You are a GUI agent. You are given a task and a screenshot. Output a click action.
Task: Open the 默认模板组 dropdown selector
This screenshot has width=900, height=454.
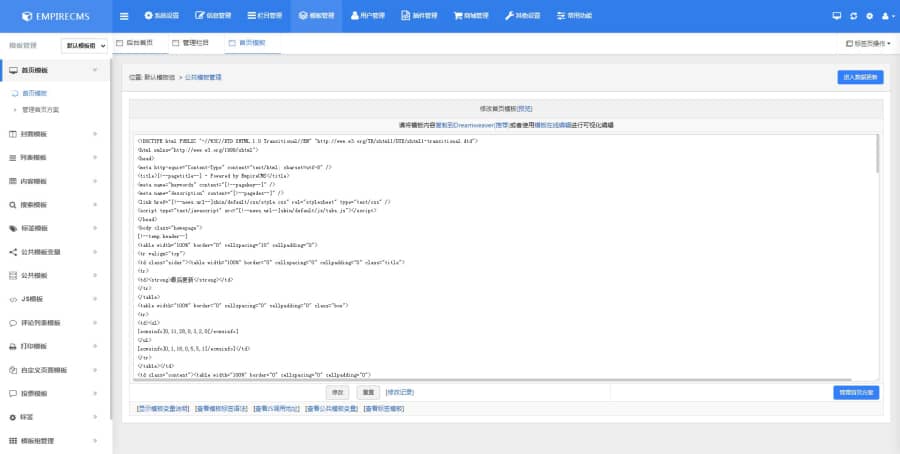[x=84, y=45]
